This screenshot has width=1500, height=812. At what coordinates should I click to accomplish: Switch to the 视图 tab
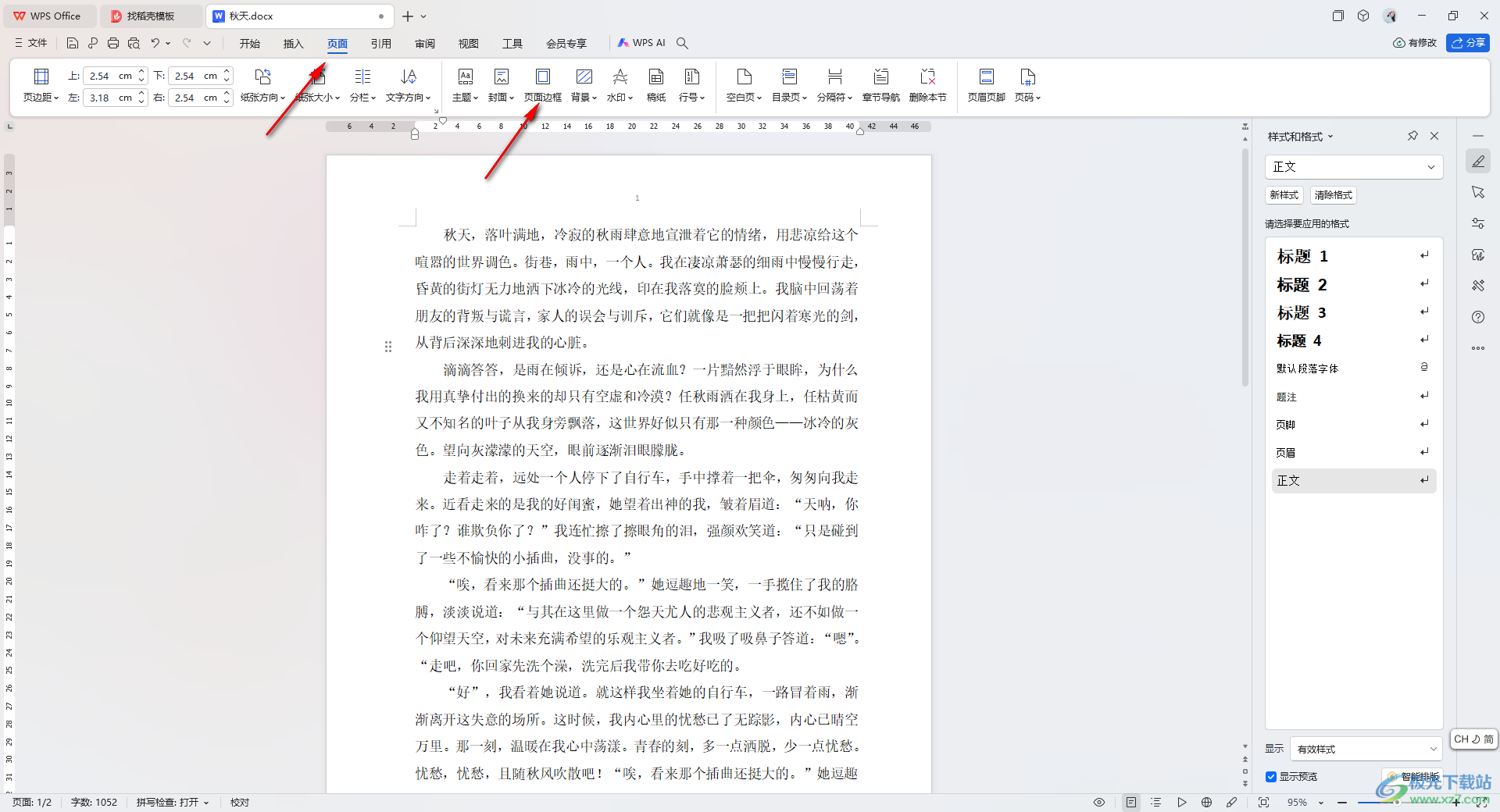pyautogui.click(x=469, y=44)
